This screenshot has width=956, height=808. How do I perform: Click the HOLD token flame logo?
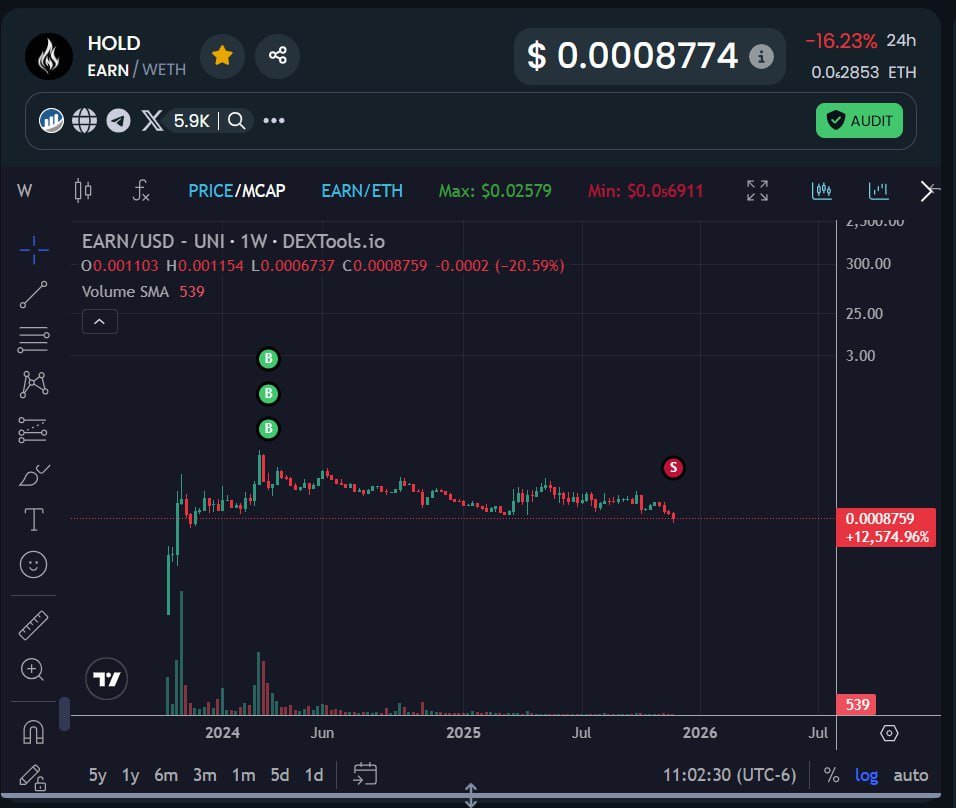pyautogui.click(x=49, y=56)
